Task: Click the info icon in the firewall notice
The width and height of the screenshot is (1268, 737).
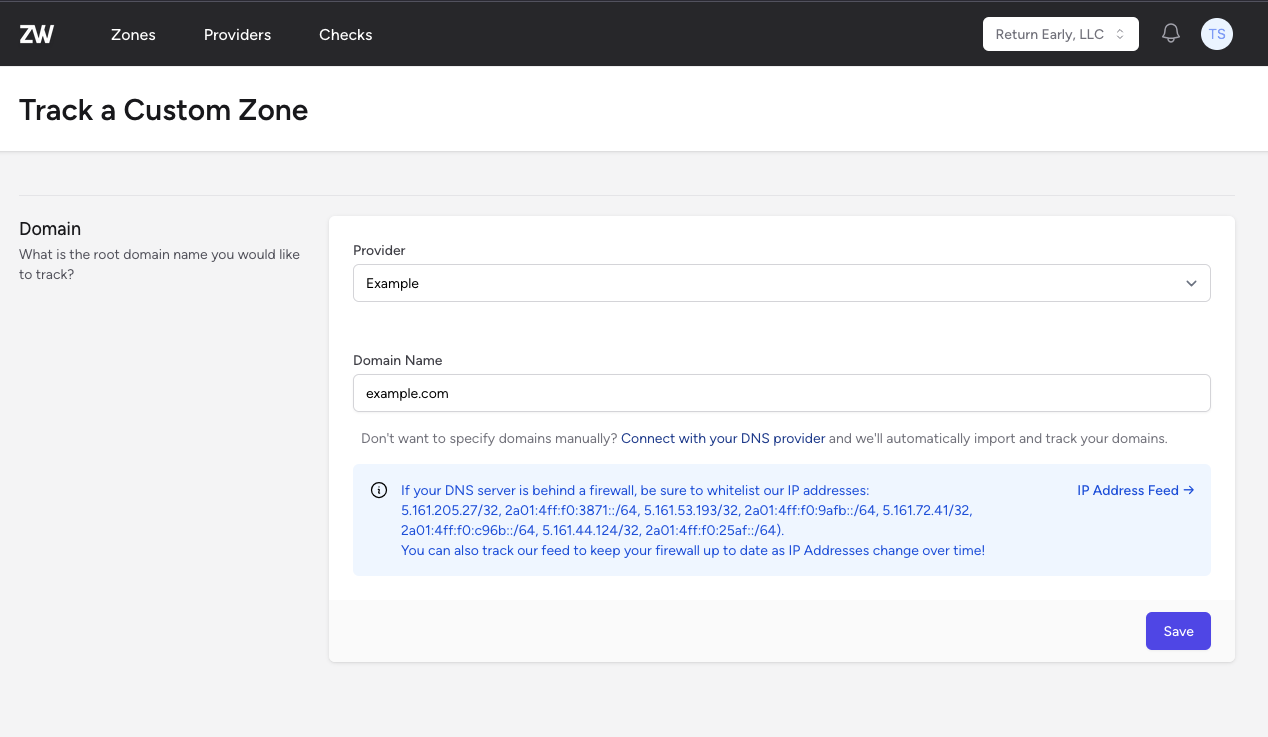Action: click(379, 490)
